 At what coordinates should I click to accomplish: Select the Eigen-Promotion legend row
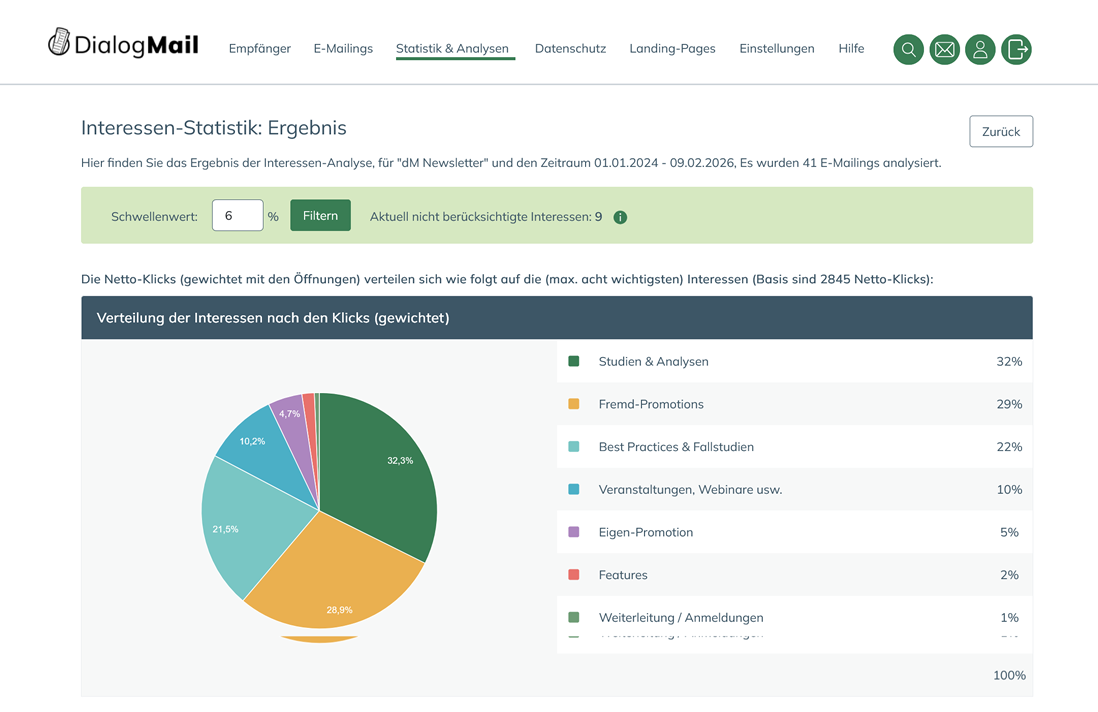point(794,532)
